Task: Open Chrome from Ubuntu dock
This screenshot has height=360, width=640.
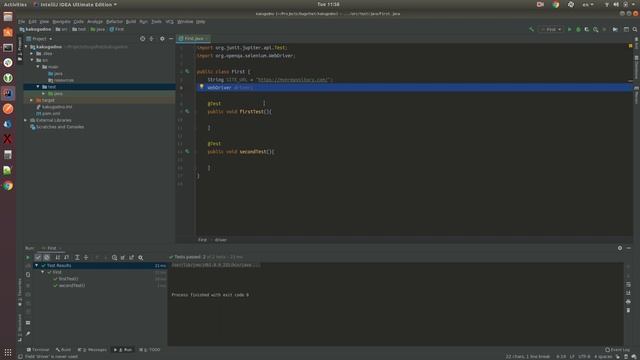Action: click(8, 186)
